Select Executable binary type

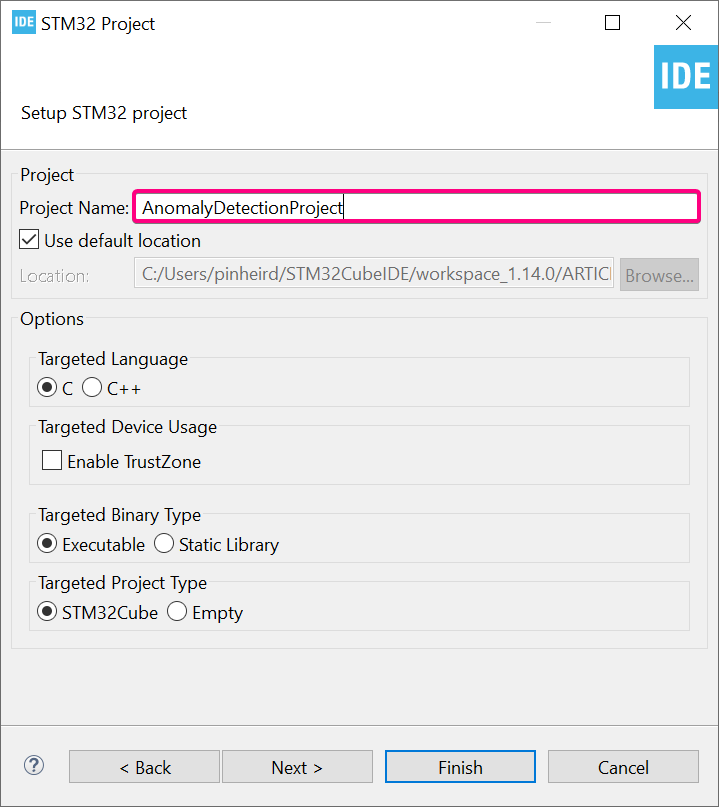pos(47,544)
